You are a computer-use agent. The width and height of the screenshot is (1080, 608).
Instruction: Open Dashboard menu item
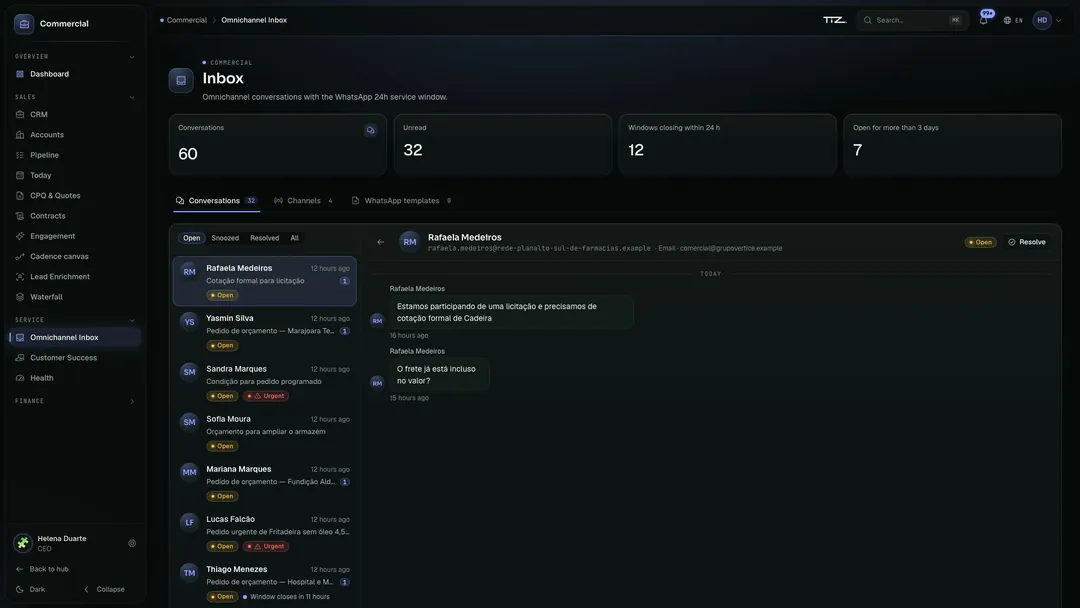(75, 74)
